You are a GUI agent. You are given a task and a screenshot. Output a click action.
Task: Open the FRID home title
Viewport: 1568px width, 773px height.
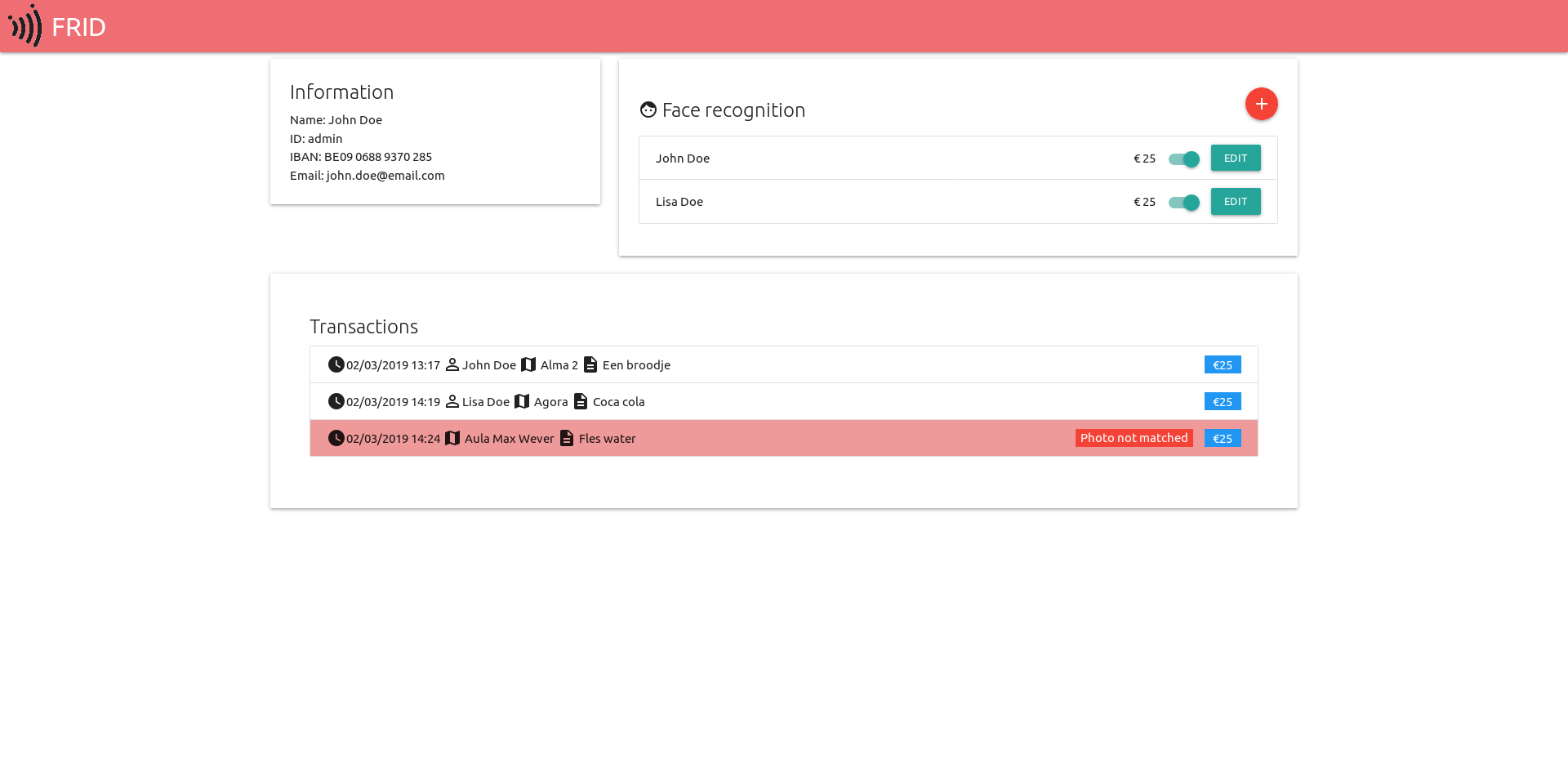point(78,27)
